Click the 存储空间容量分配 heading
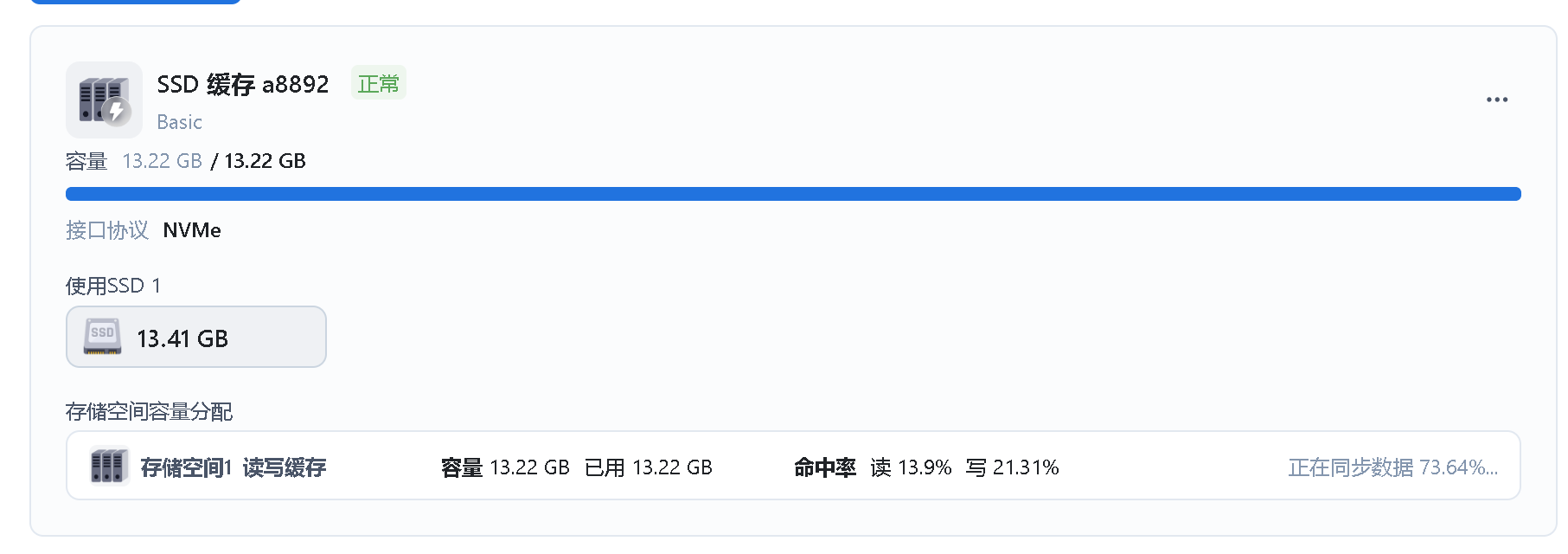The height and width of the screenshot is (554, 1568). (149, 411)
